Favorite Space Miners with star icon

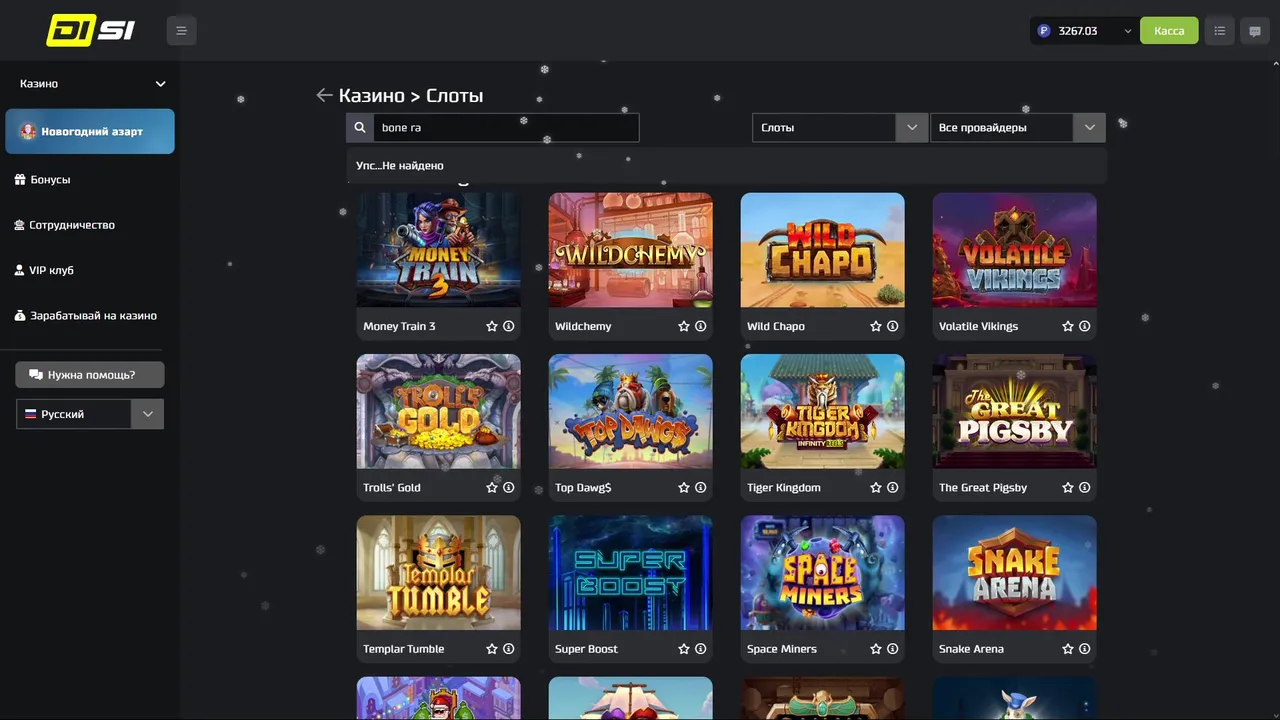tap(876, 649)
